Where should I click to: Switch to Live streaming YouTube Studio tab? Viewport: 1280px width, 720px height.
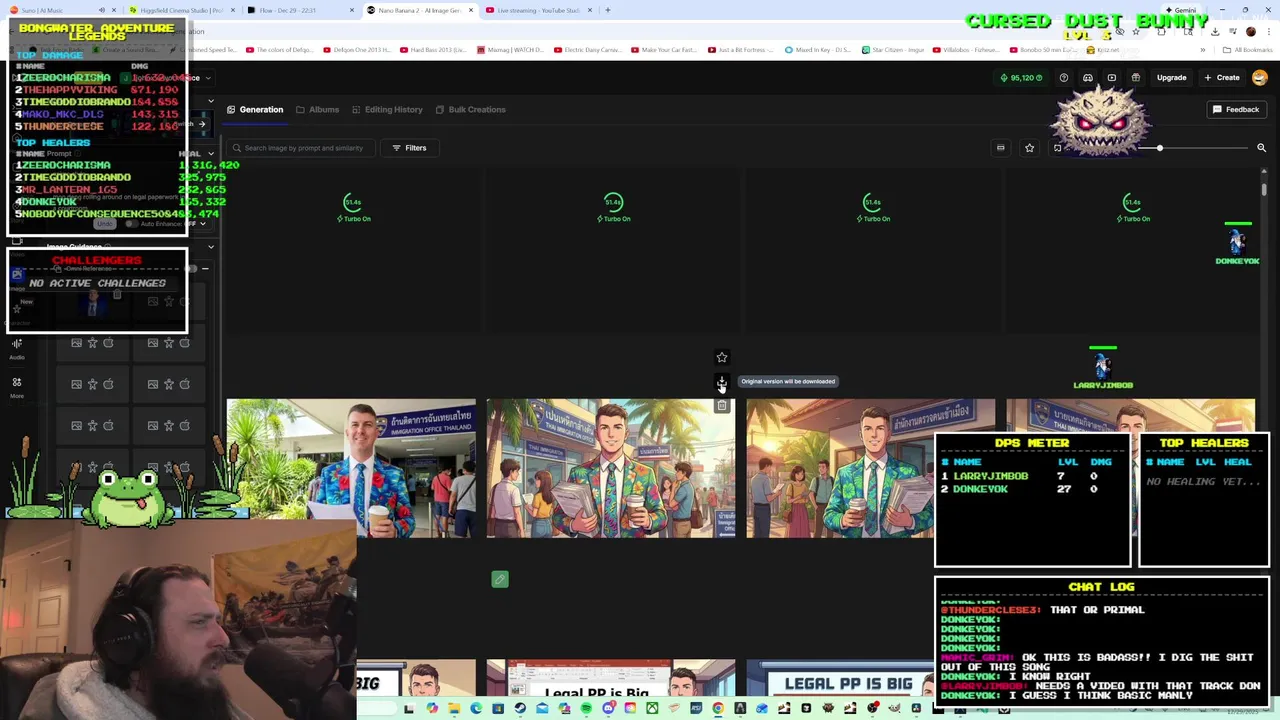[x=540, y=10]
